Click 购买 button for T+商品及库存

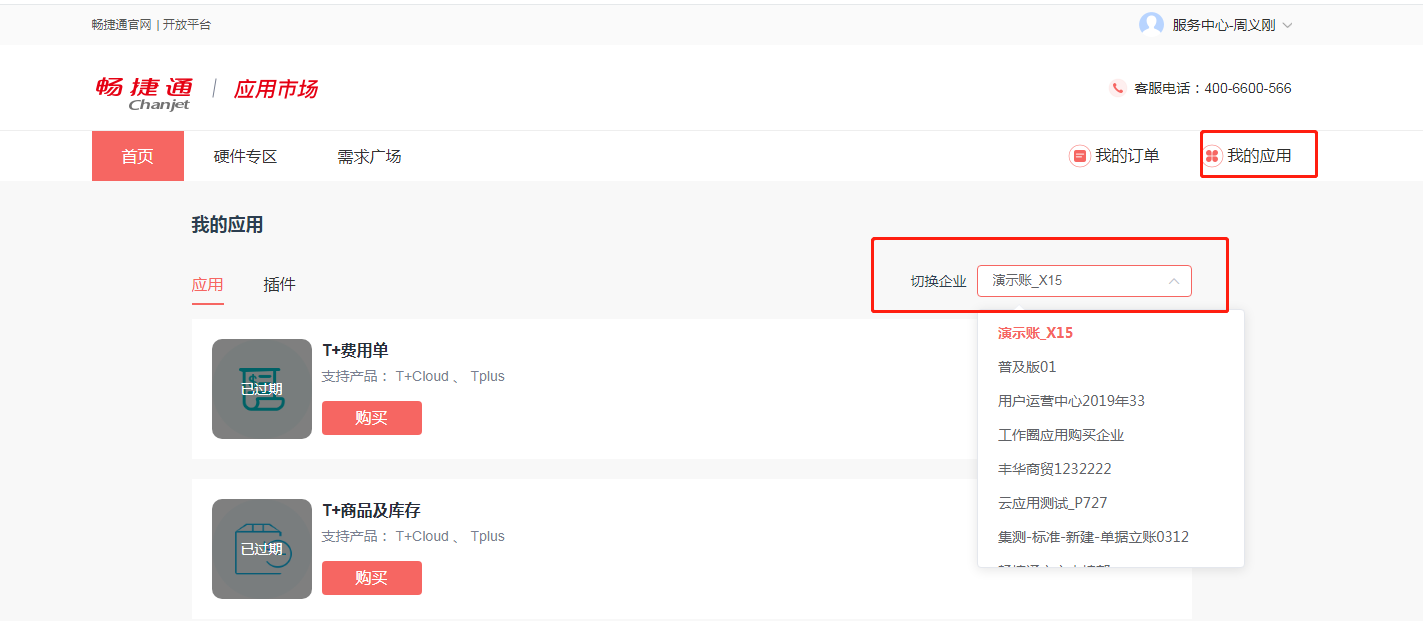coord(372,578)
